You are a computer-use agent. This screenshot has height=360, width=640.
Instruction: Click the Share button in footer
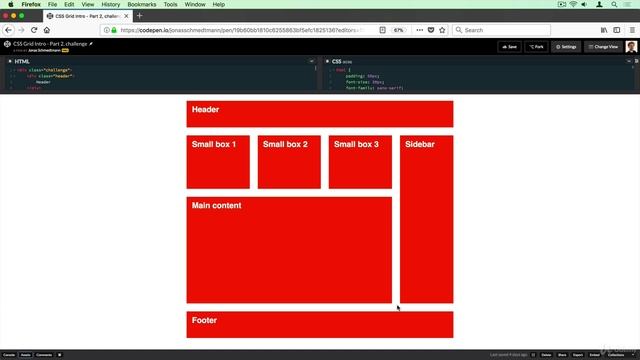(562, 355)
